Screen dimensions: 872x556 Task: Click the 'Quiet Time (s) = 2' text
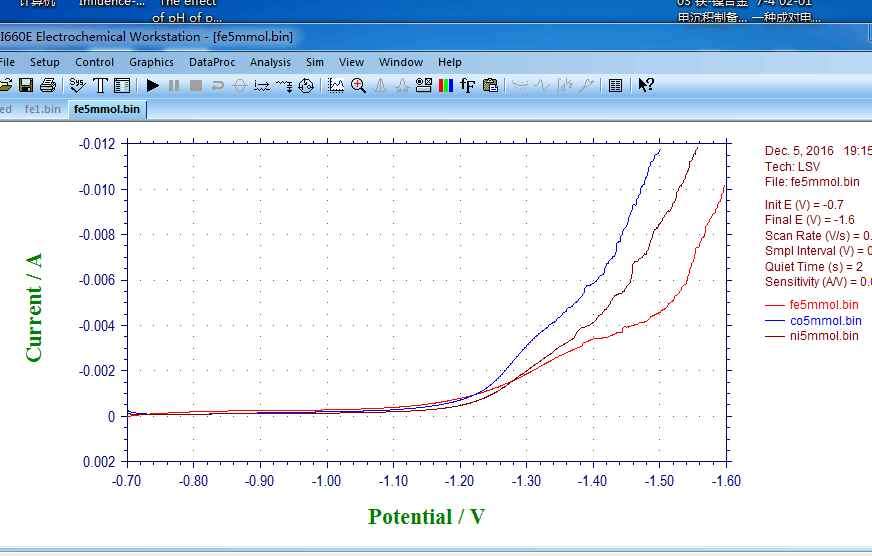[814, 266]
